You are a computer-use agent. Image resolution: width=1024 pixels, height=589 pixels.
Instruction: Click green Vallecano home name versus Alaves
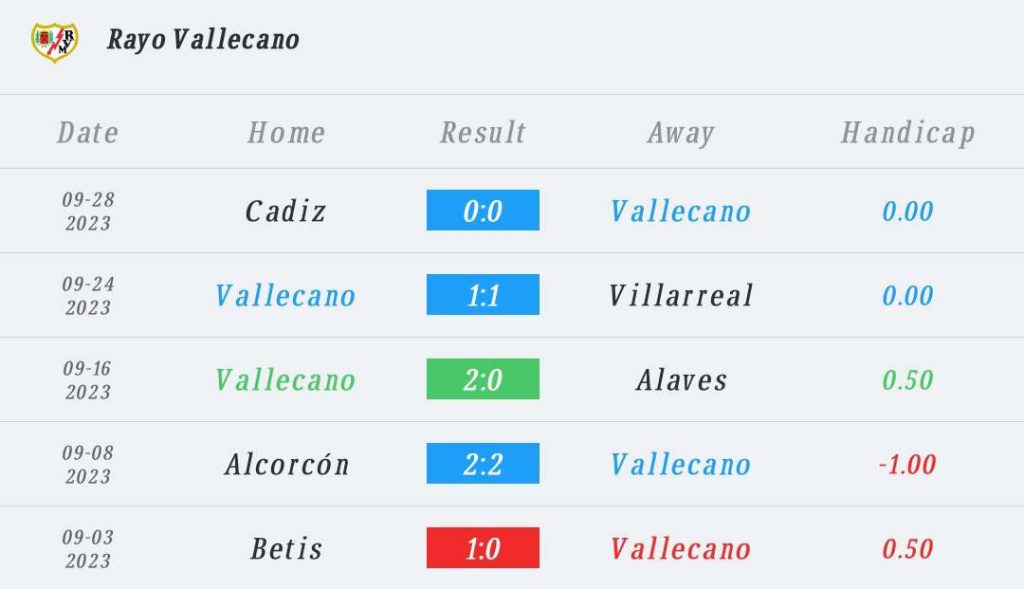click(285, 379)
